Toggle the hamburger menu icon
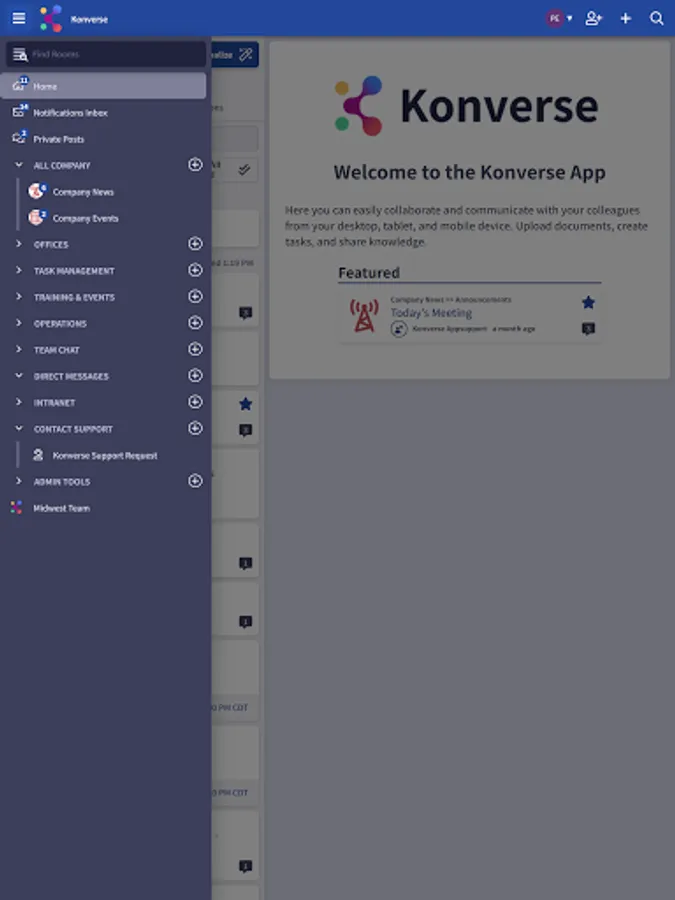The width and height of the screenshot is (675, 900). pos(18,18)
